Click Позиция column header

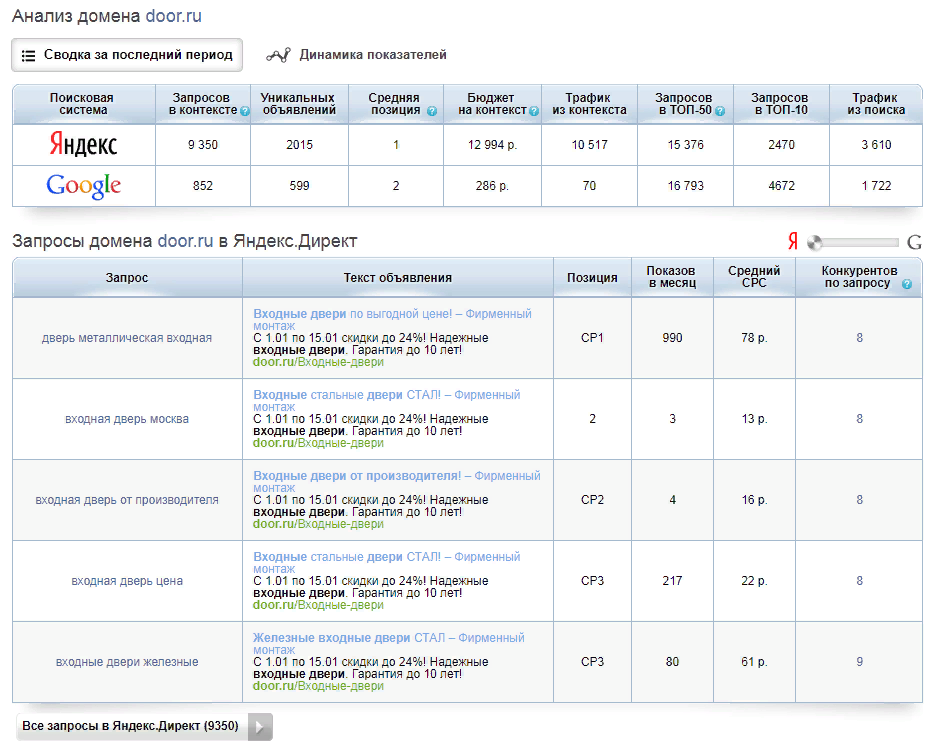pyautogui.click(x=592, y=278)
